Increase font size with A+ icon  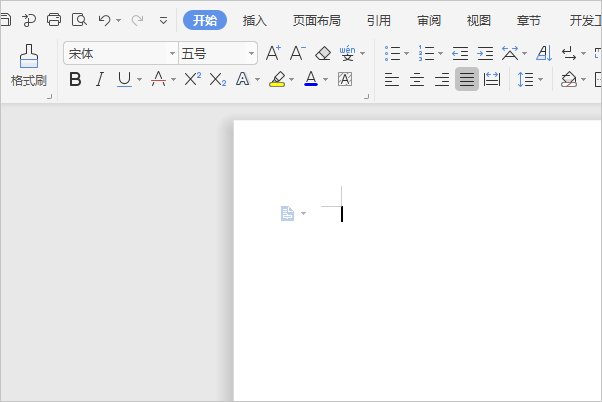pyautogui.click(x=273, y=53)
